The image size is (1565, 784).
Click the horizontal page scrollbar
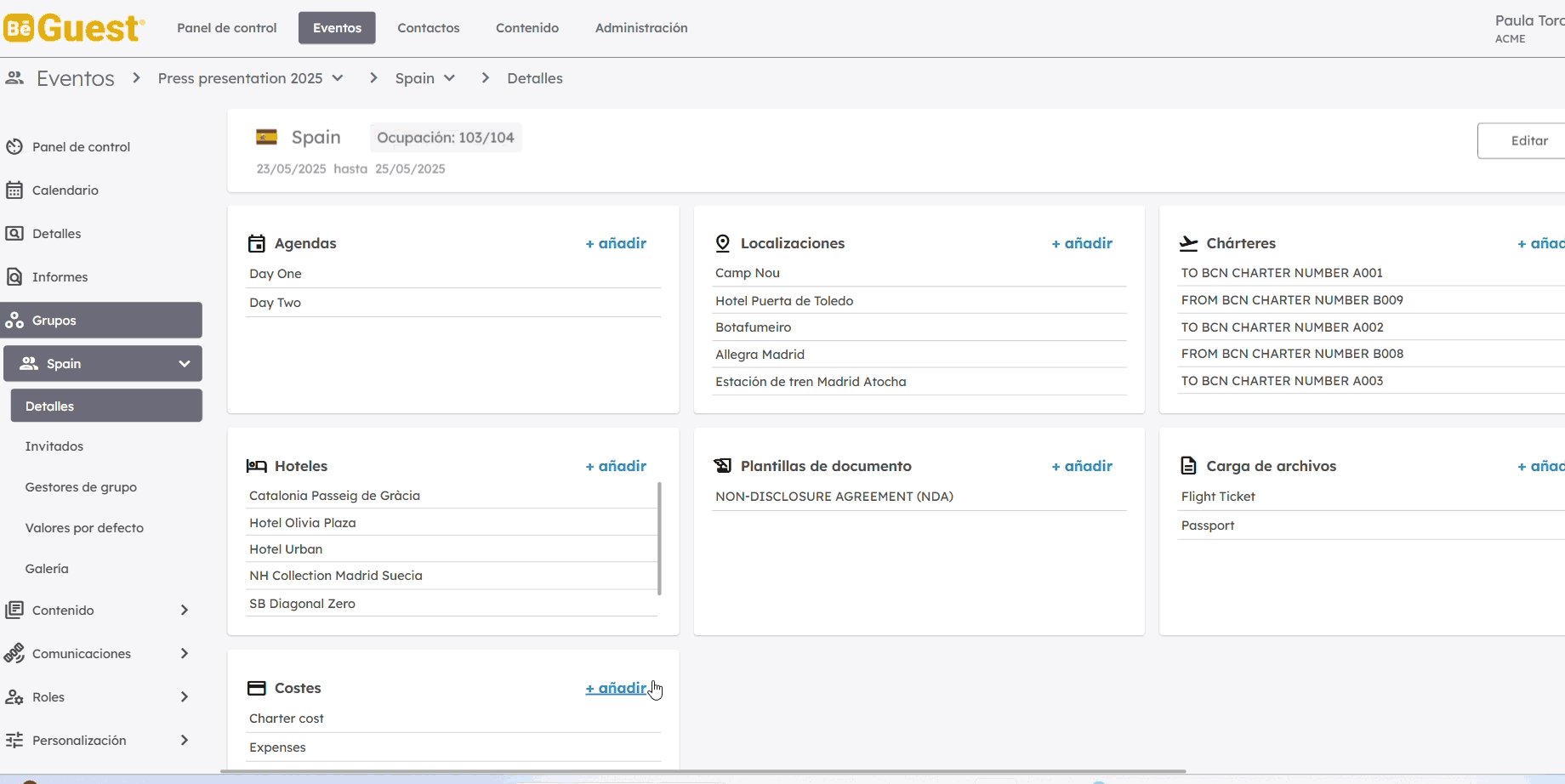(703, 771)
